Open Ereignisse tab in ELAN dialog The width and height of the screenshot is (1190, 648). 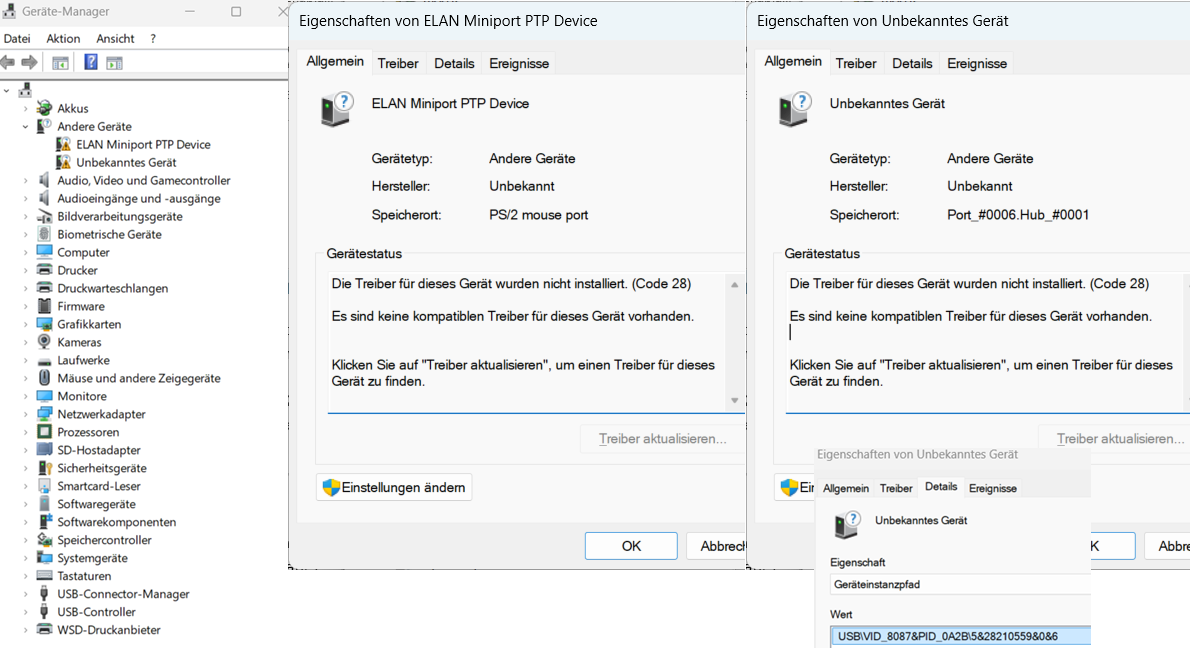(519, 64)
